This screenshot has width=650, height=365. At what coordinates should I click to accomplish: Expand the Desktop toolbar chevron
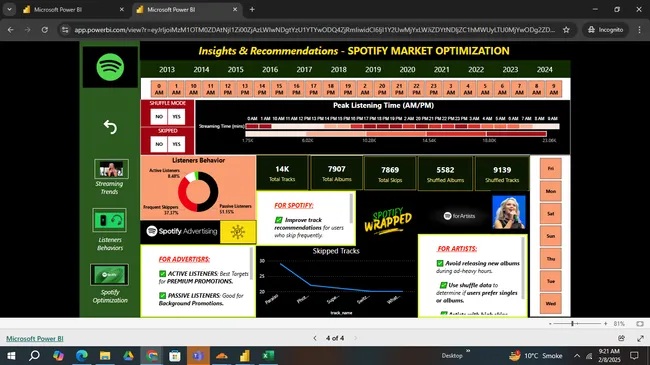468,351
